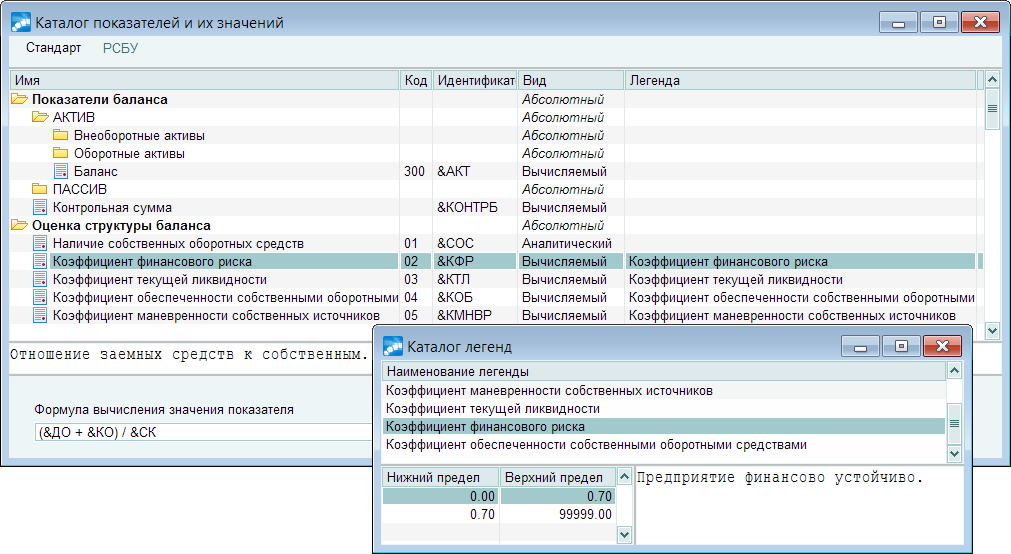
Task: Click icon of Коэффициент финансового риска row
Action: coord(40,261)
